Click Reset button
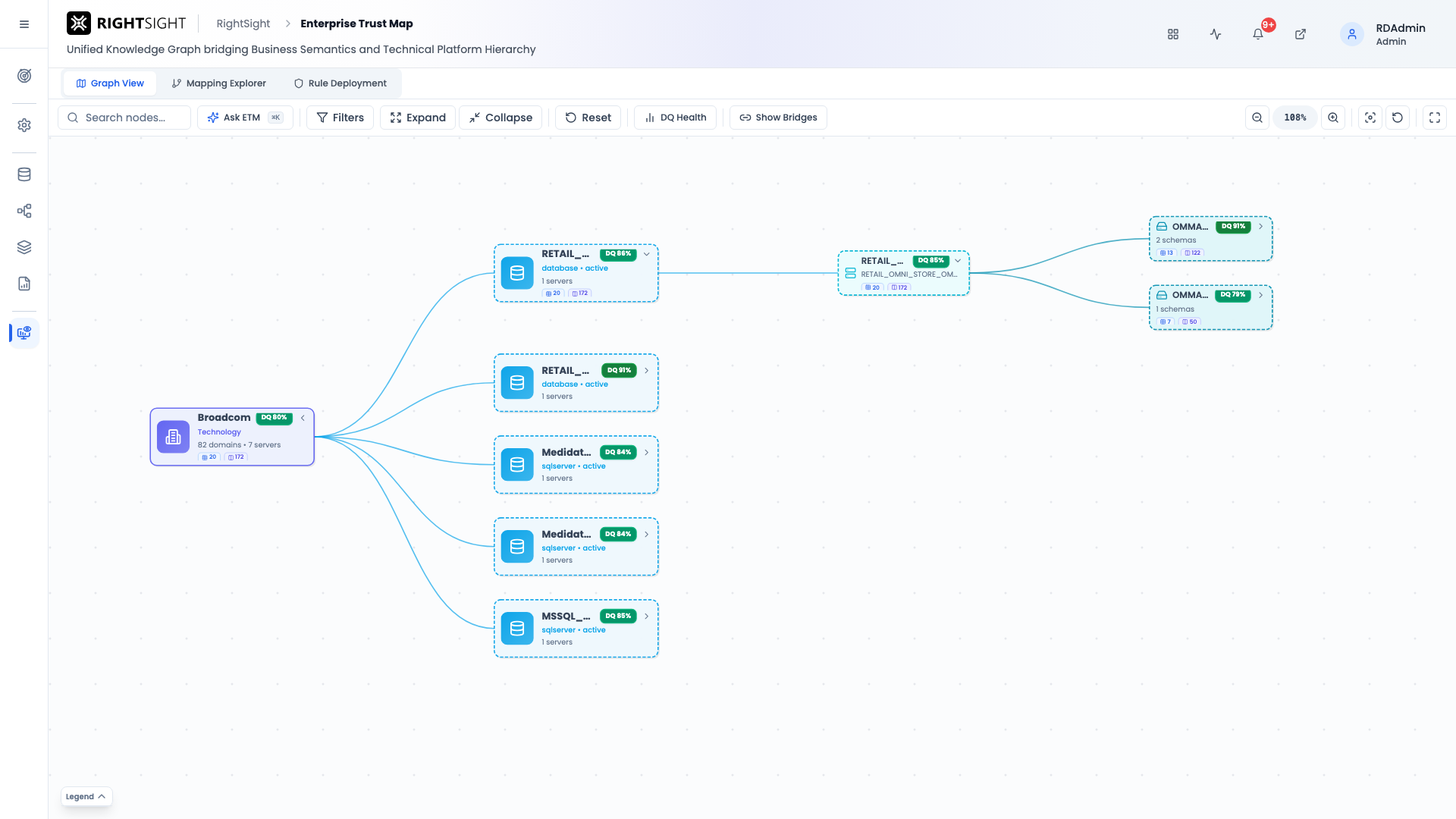The height and width of the screenshot is (819, 1456). point(588,118)
